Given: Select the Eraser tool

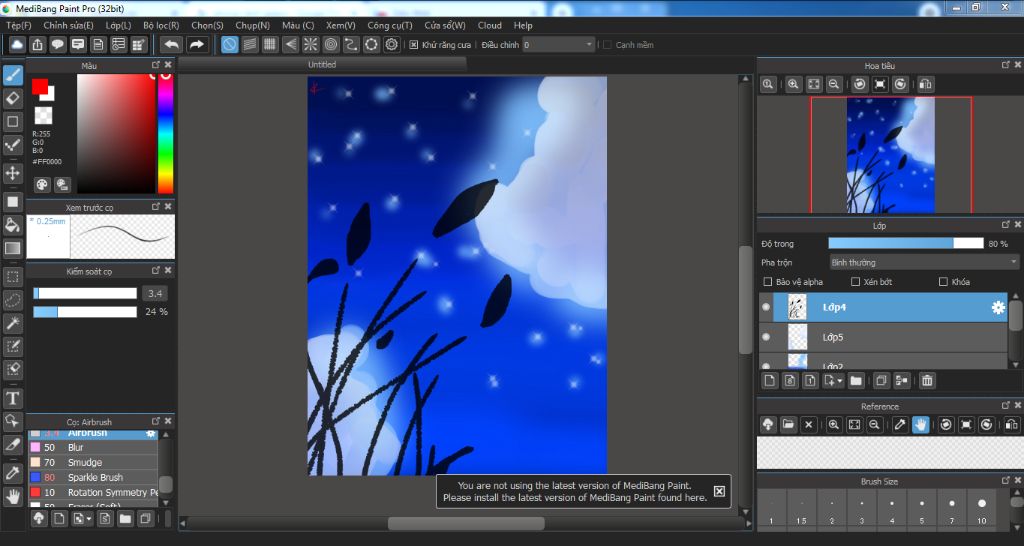Looking at the screenshot, I should click(12, 98).
